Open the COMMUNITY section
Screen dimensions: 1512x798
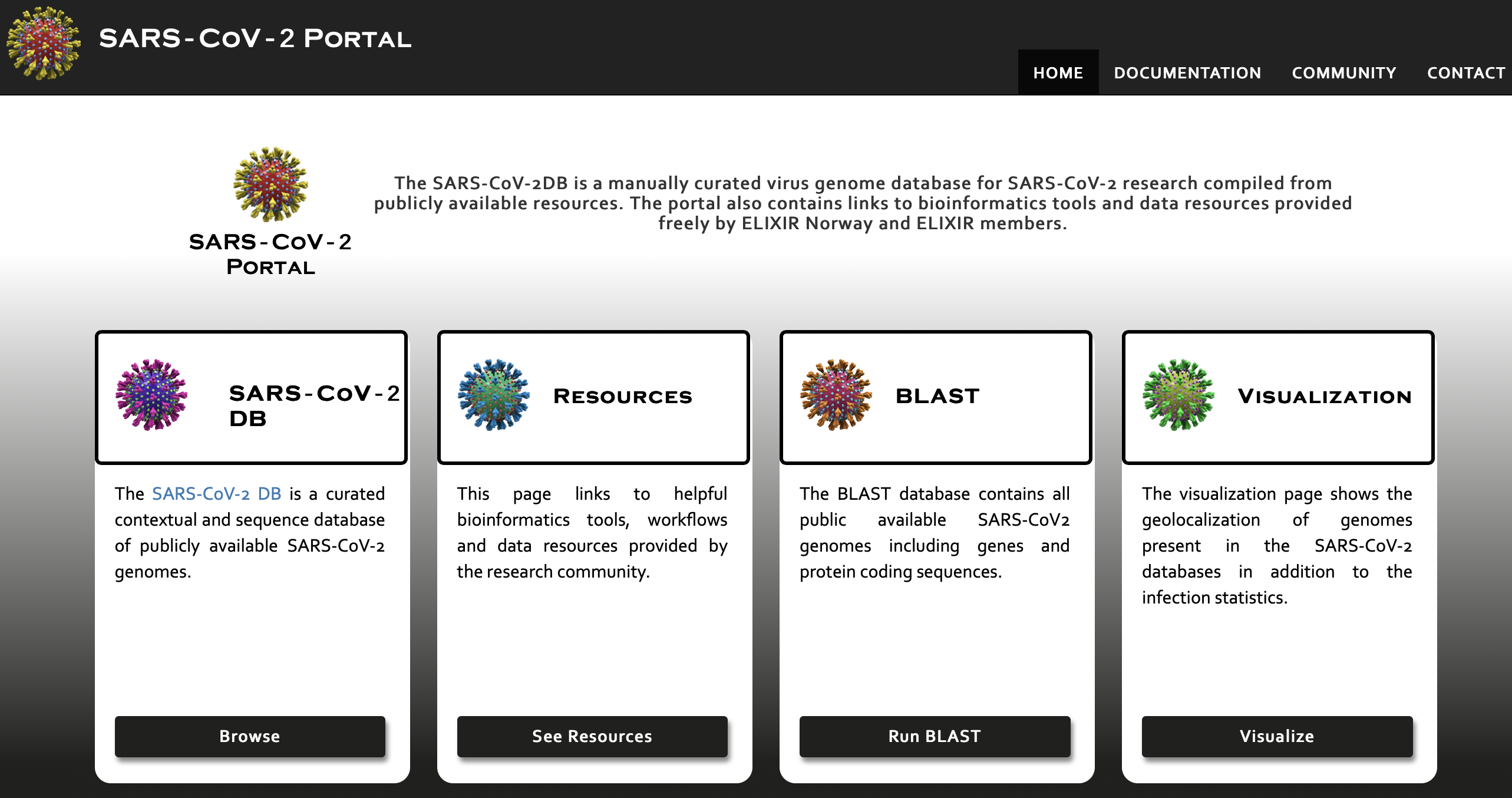point(1344,72)
